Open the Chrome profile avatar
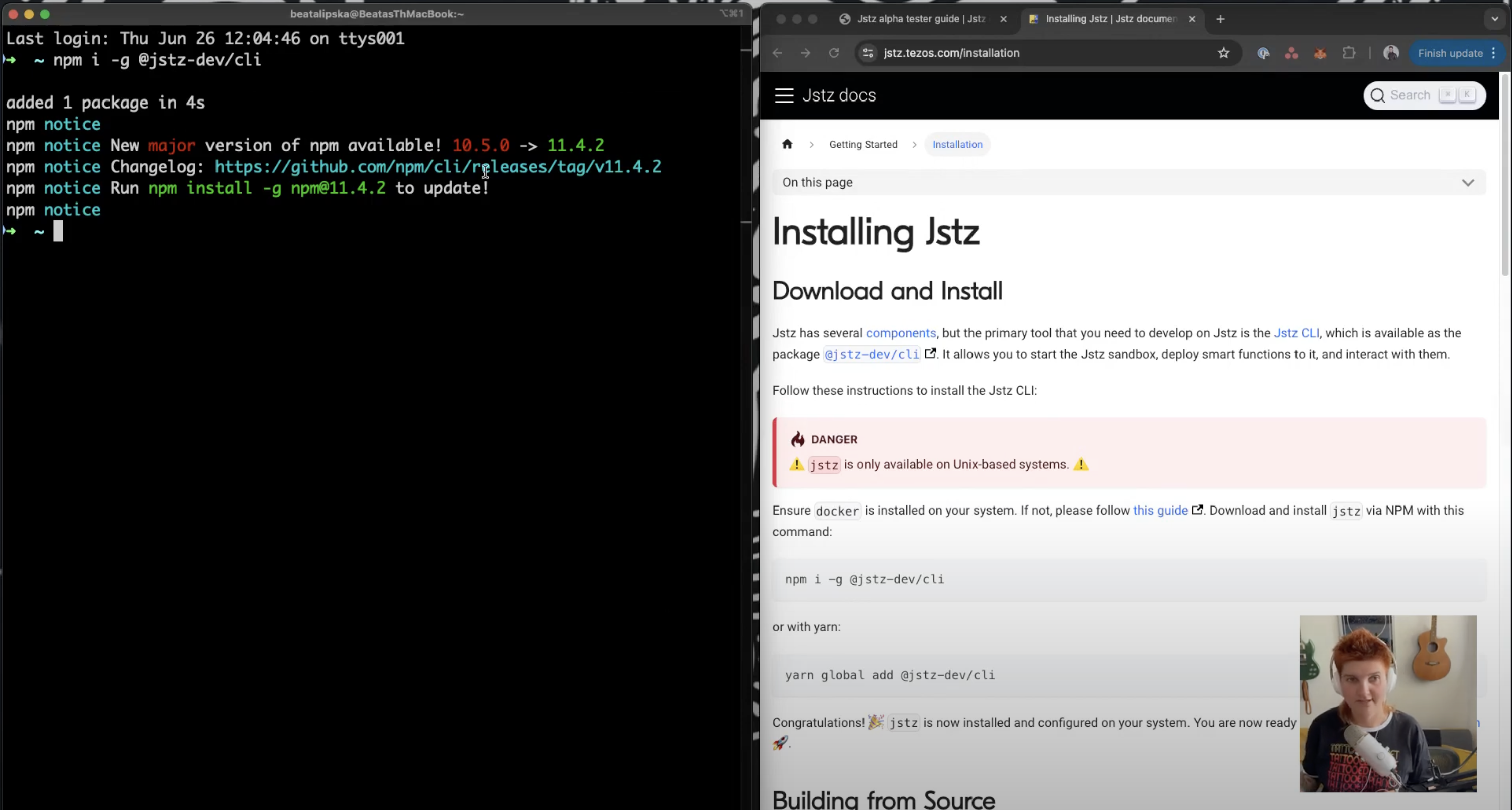 [1390, 53]
